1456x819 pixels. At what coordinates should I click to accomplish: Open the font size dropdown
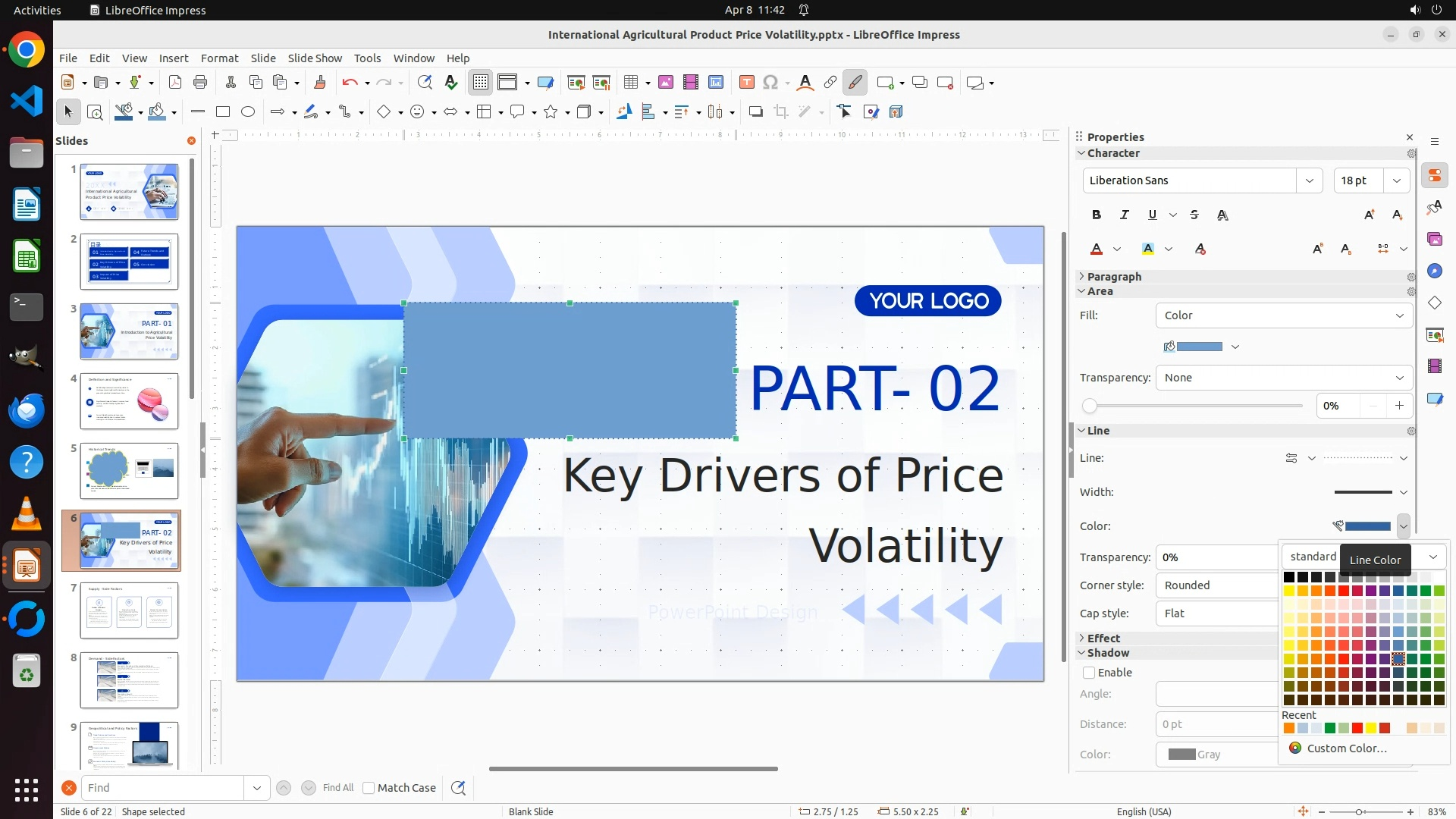point(1397,180)
